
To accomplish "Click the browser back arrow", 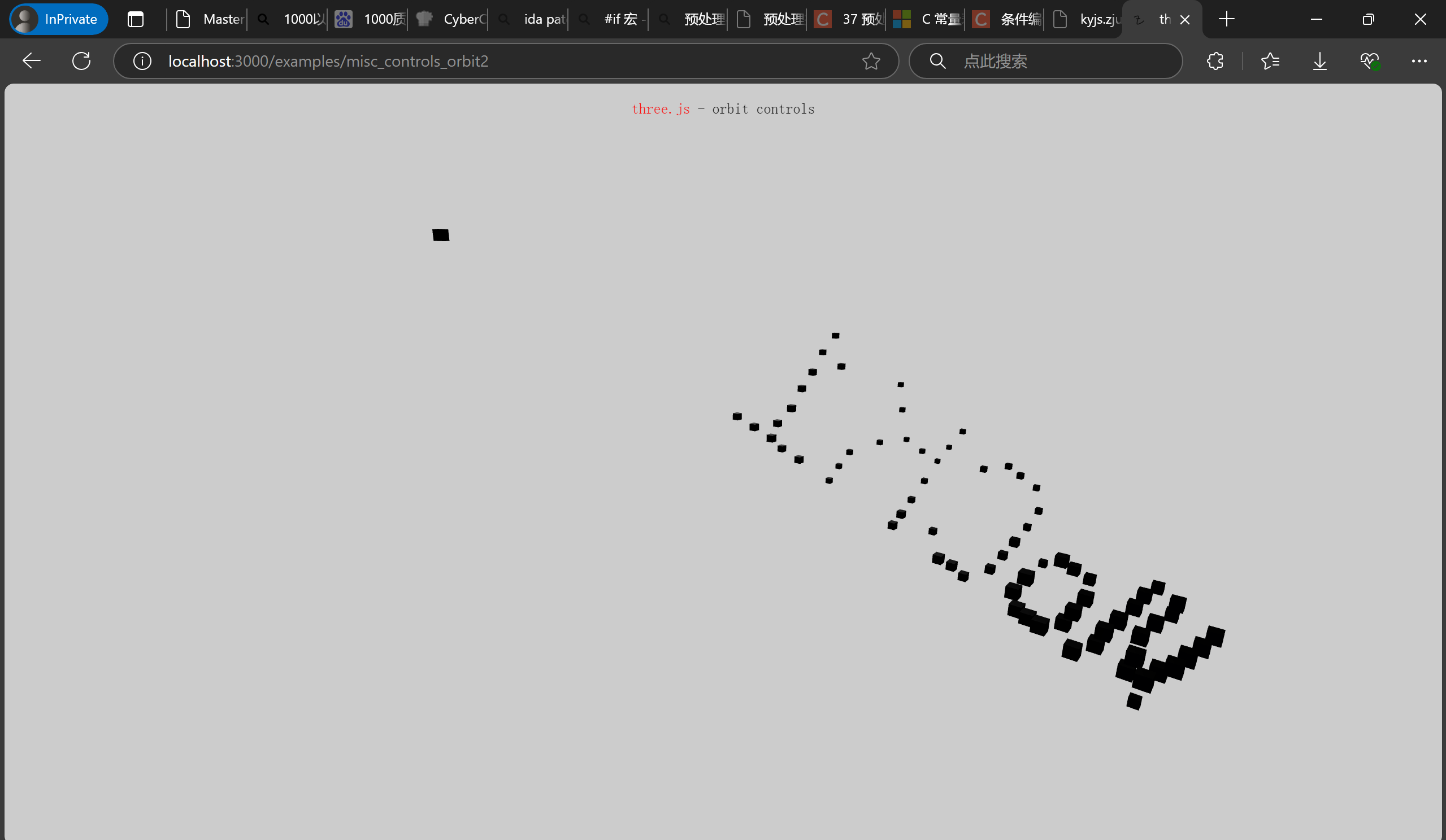I will (32, 61).
